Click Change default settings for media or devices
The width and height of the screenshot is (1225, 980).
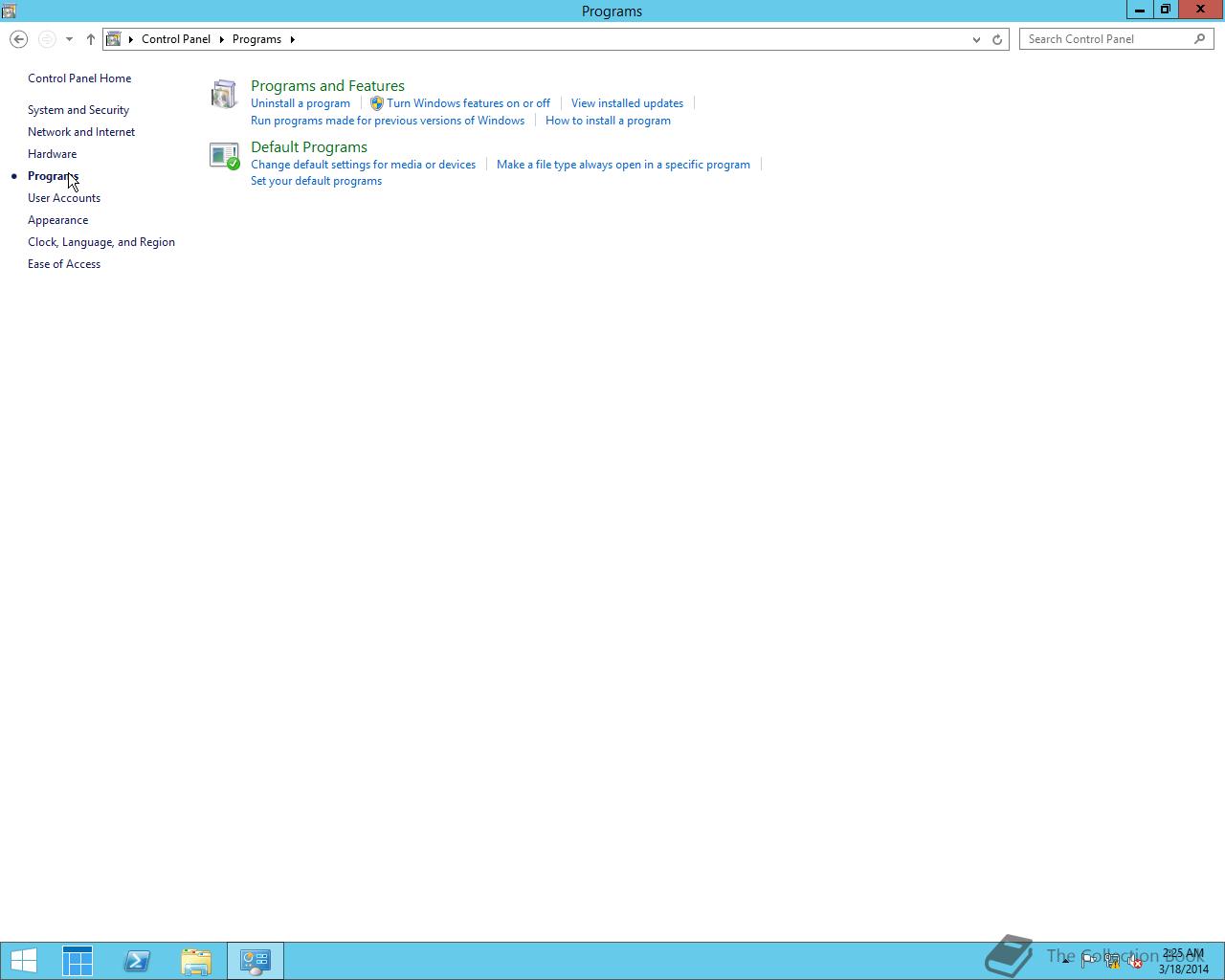point(363,165)
